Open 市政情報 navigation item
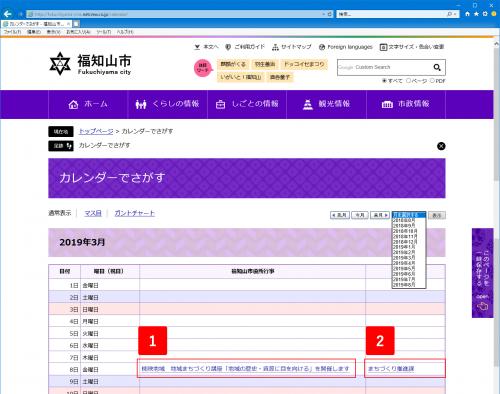This screenshot has width=500, height=394. [406, 104]
